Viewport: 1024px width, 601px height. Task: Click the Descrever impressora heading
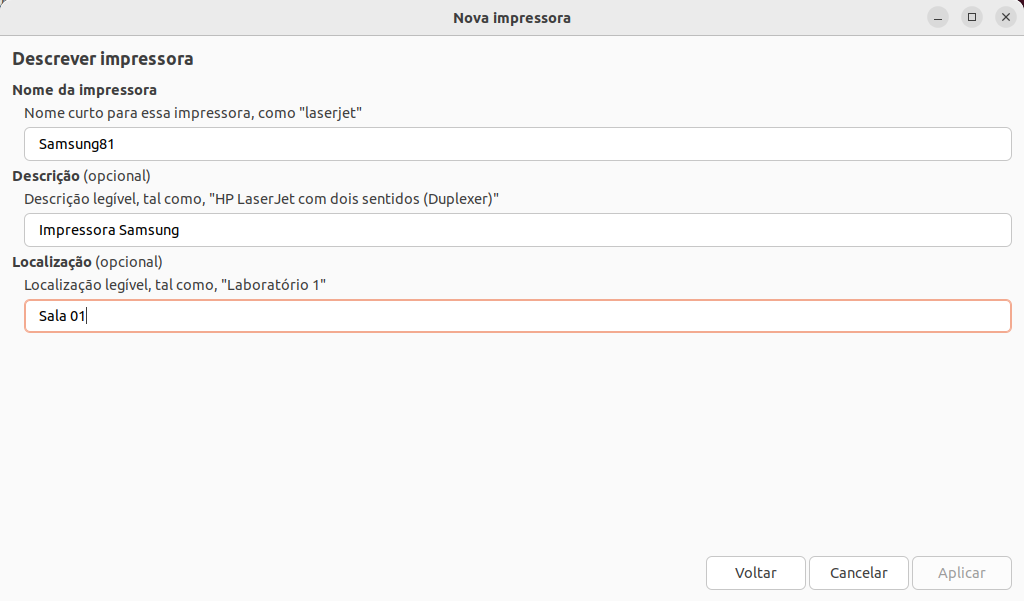tap(102, 59)
